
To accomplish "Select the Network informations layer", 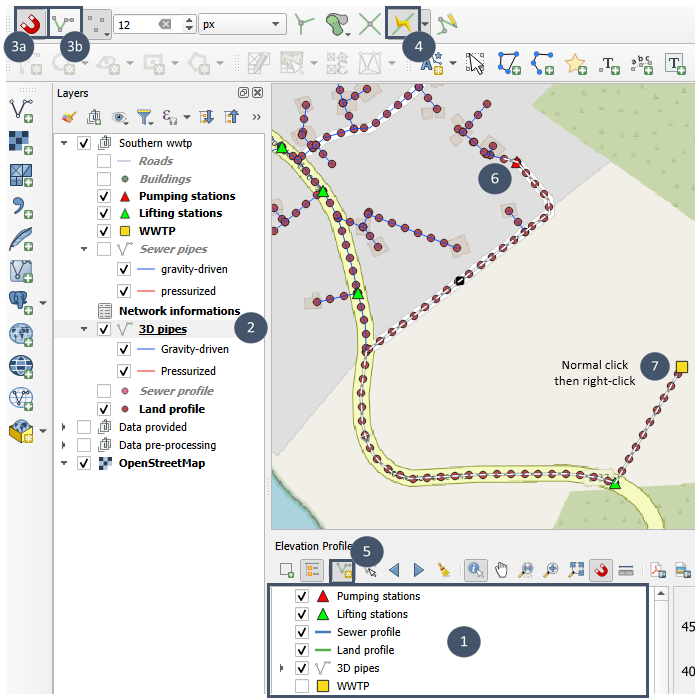I will click(179, 311).
